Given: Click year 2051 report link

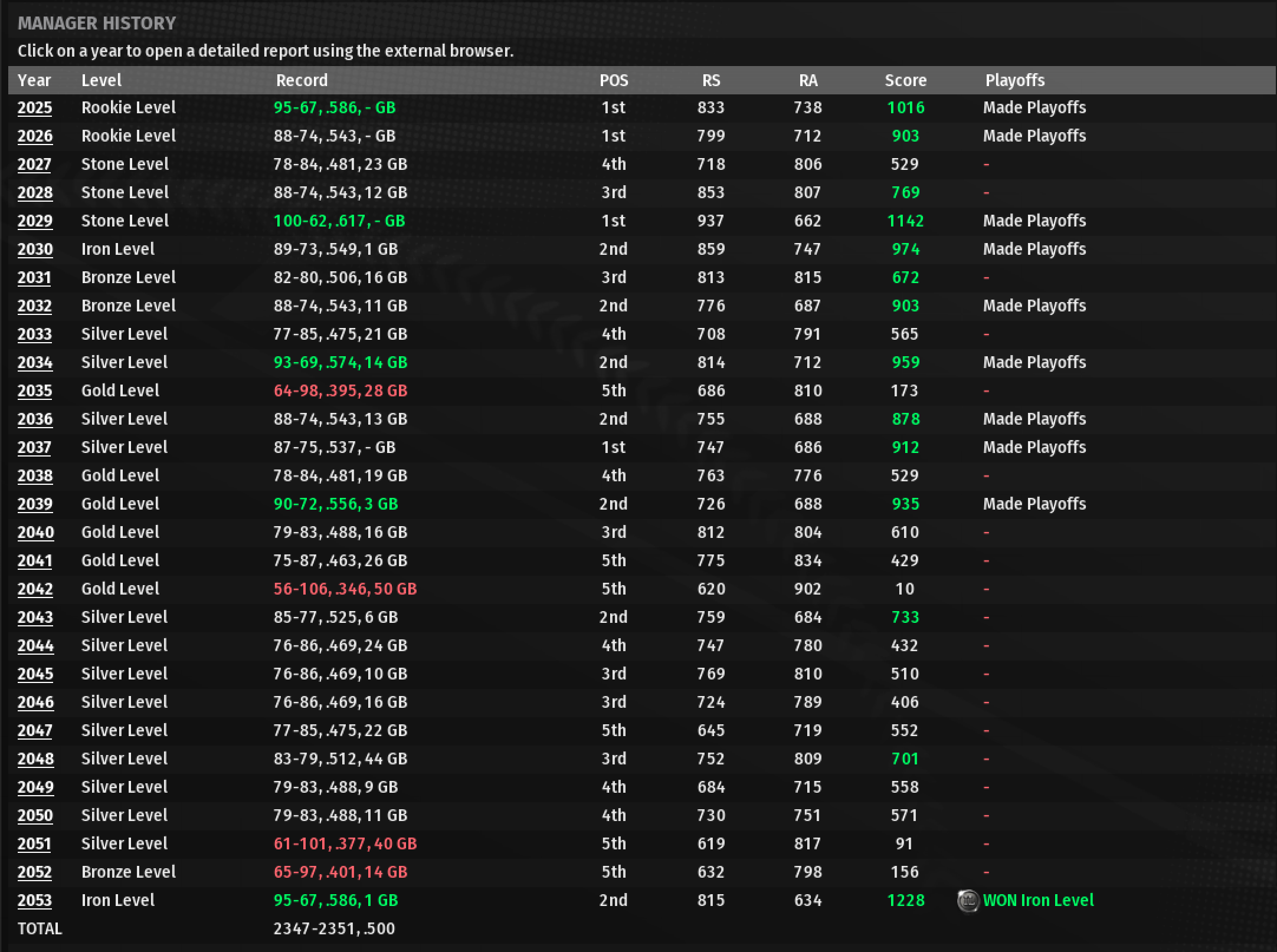Looking at the screenshot, I should (x=35, y=844).
